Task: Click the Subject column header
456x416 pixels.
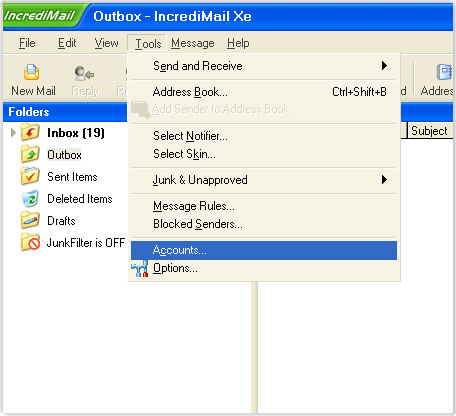Action: click(x=430, y=131)
